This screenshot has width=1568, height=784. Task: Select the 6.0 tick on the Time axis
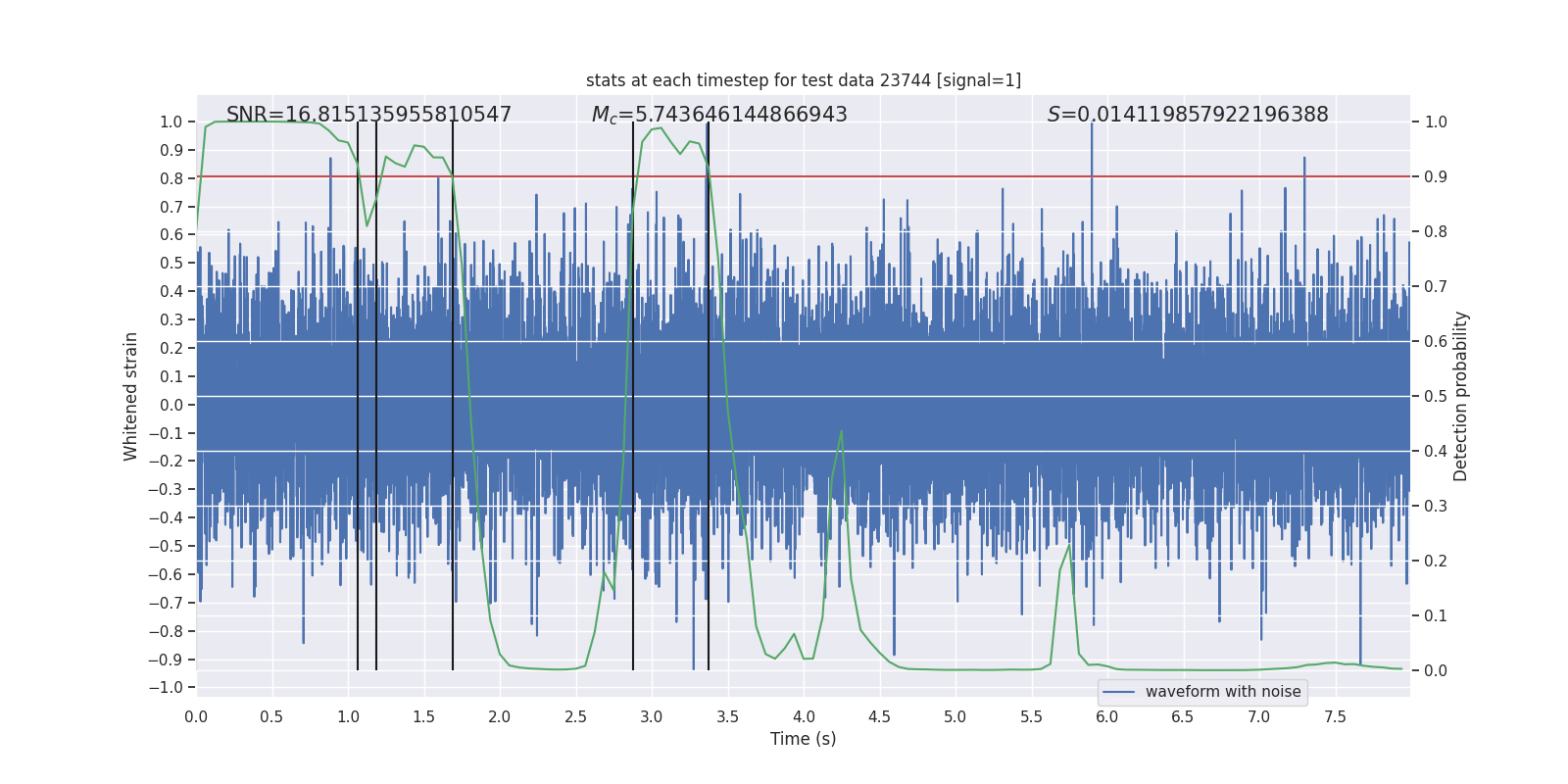1107,716
